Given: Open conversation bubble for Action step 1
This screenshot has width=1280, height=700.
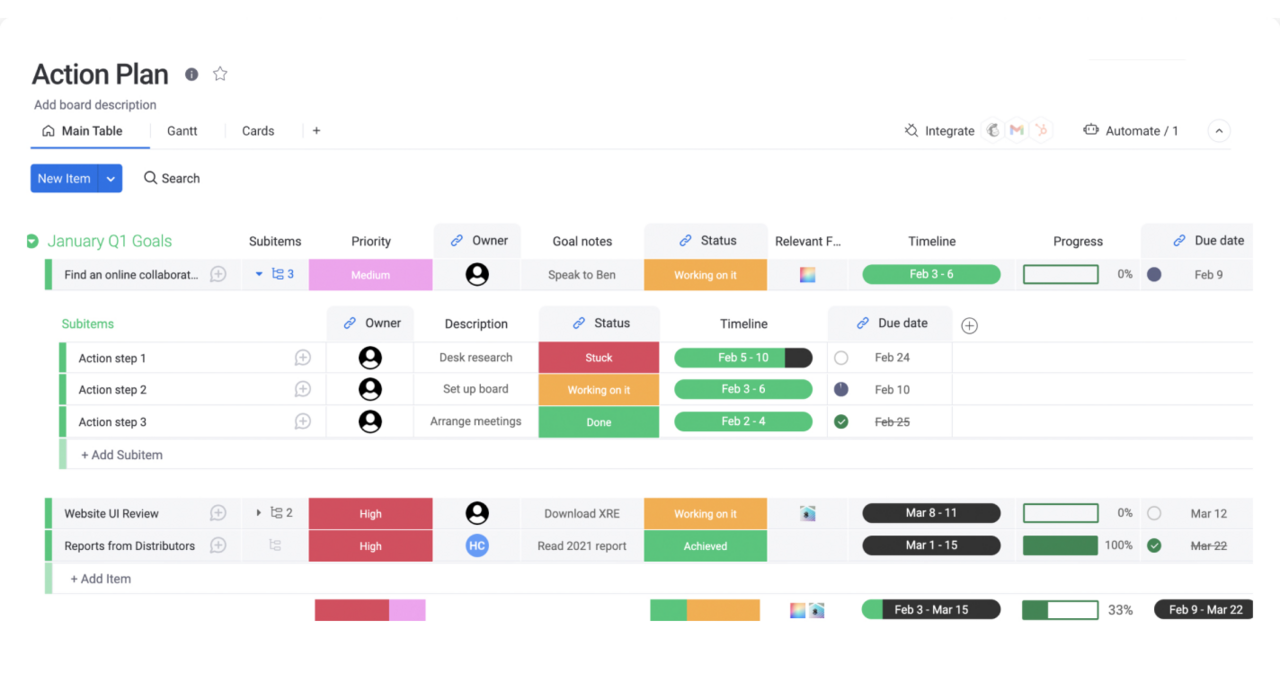Looking at the screenshot, I should point(303,358).
